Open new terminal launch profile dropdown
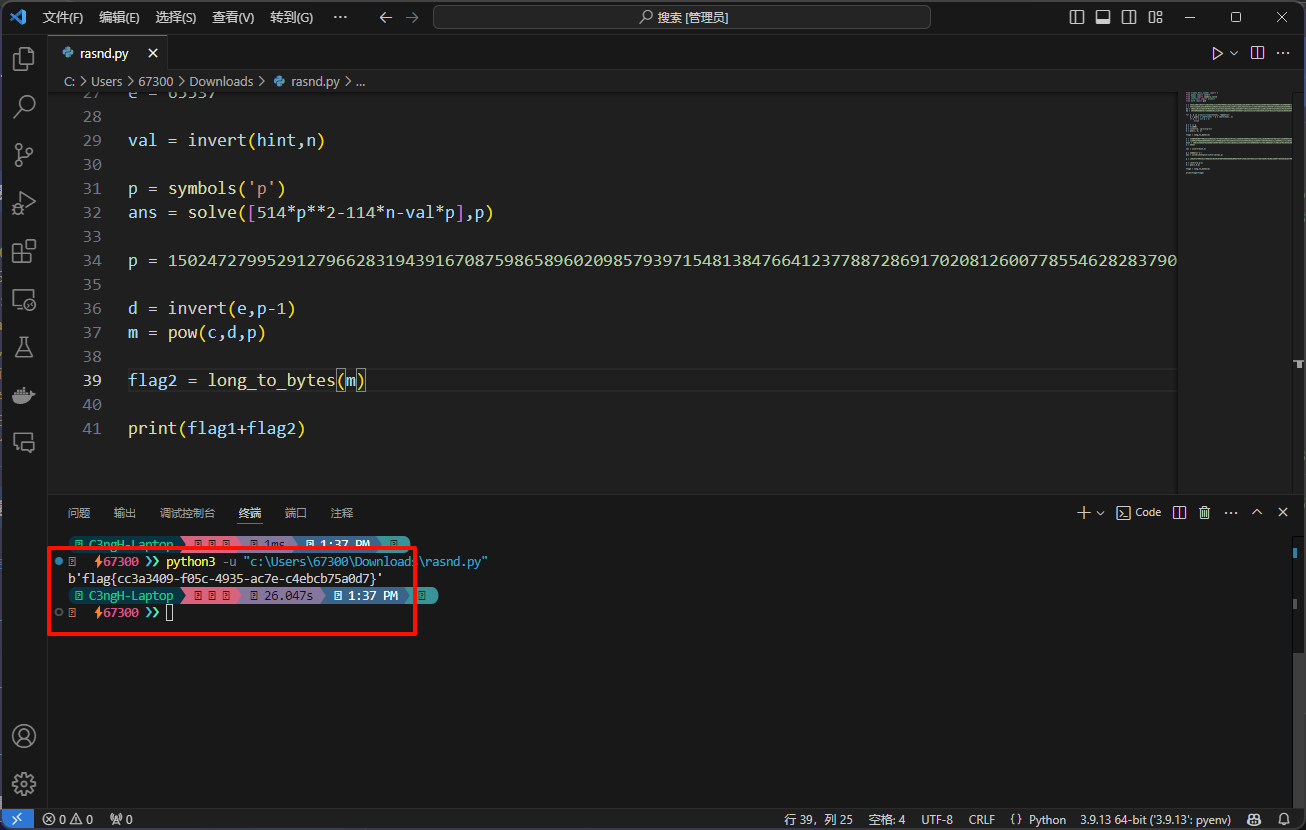The height and width of the screenshot is (830, 1306). point(1101,512)
